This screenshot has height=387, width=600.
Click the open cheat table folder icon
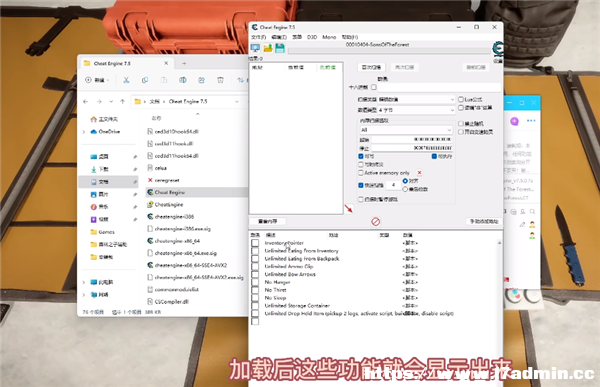pos(268,48)
